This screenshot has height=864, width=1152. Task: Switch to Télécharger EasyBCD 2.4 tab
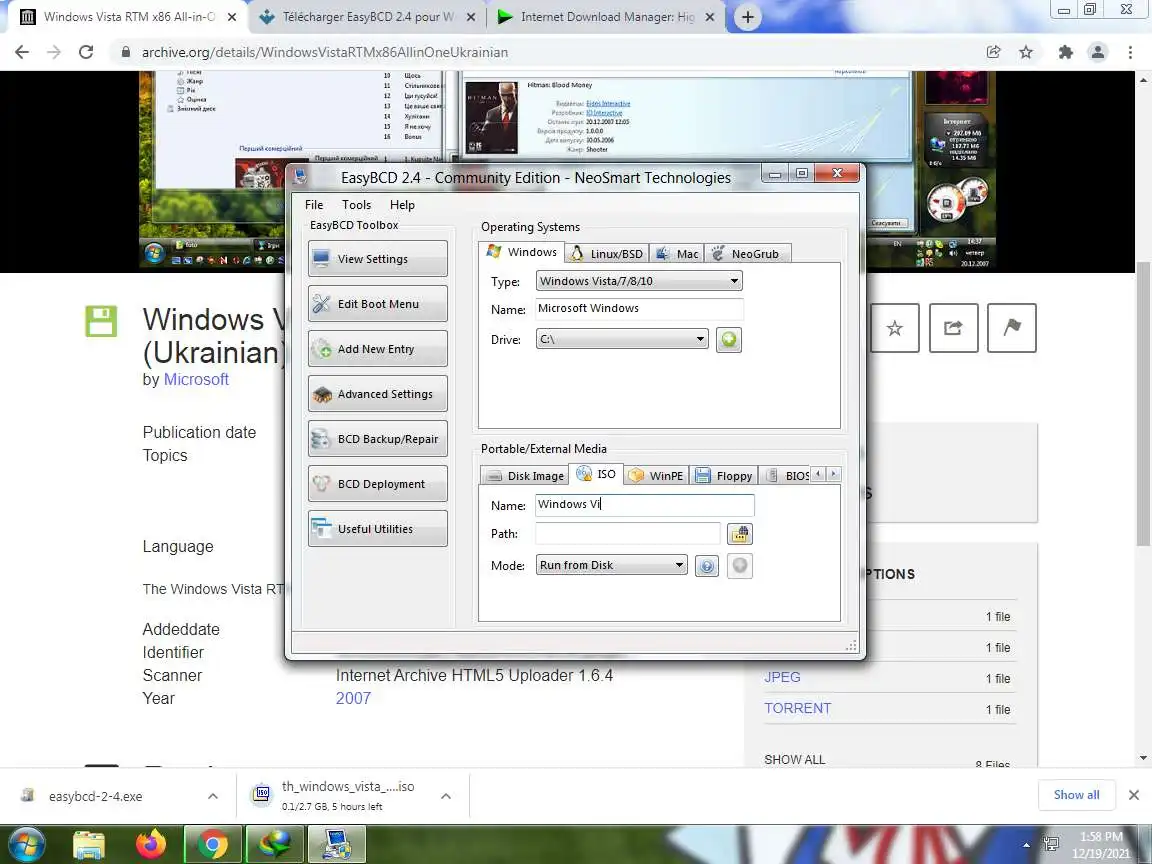click(367, 17)
